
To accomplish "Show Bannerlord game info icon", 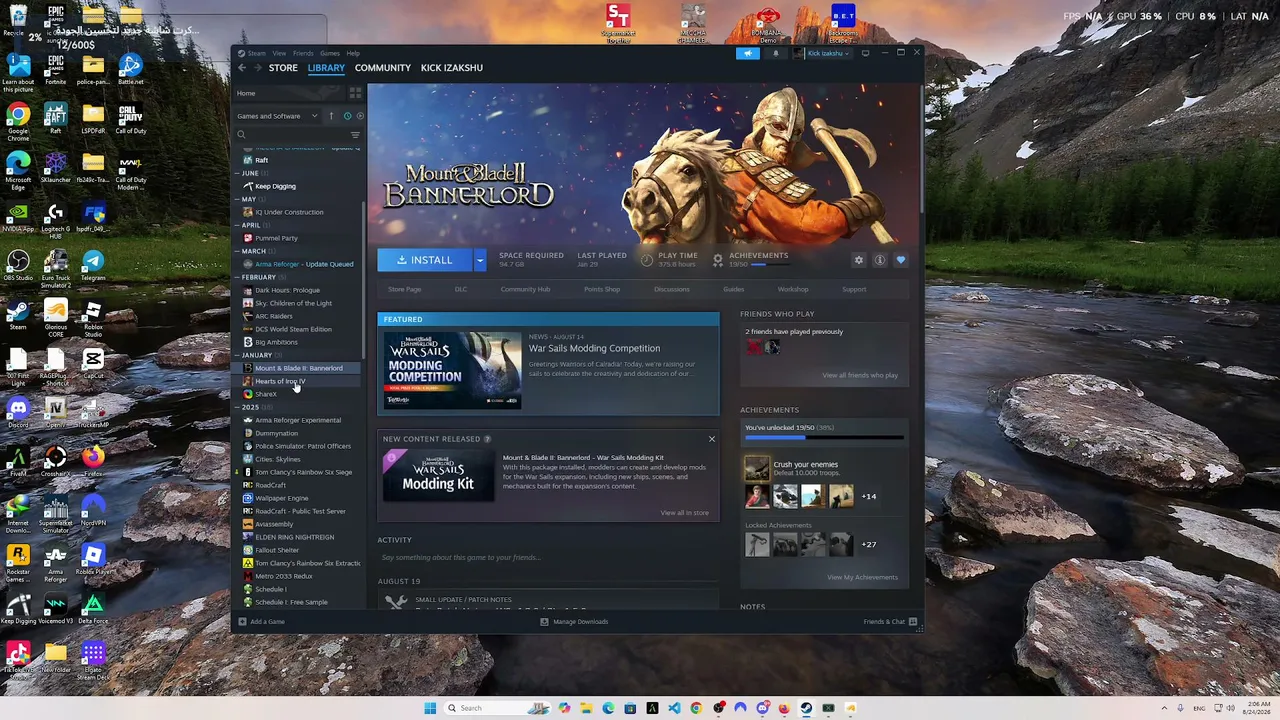I will (880, 260).
